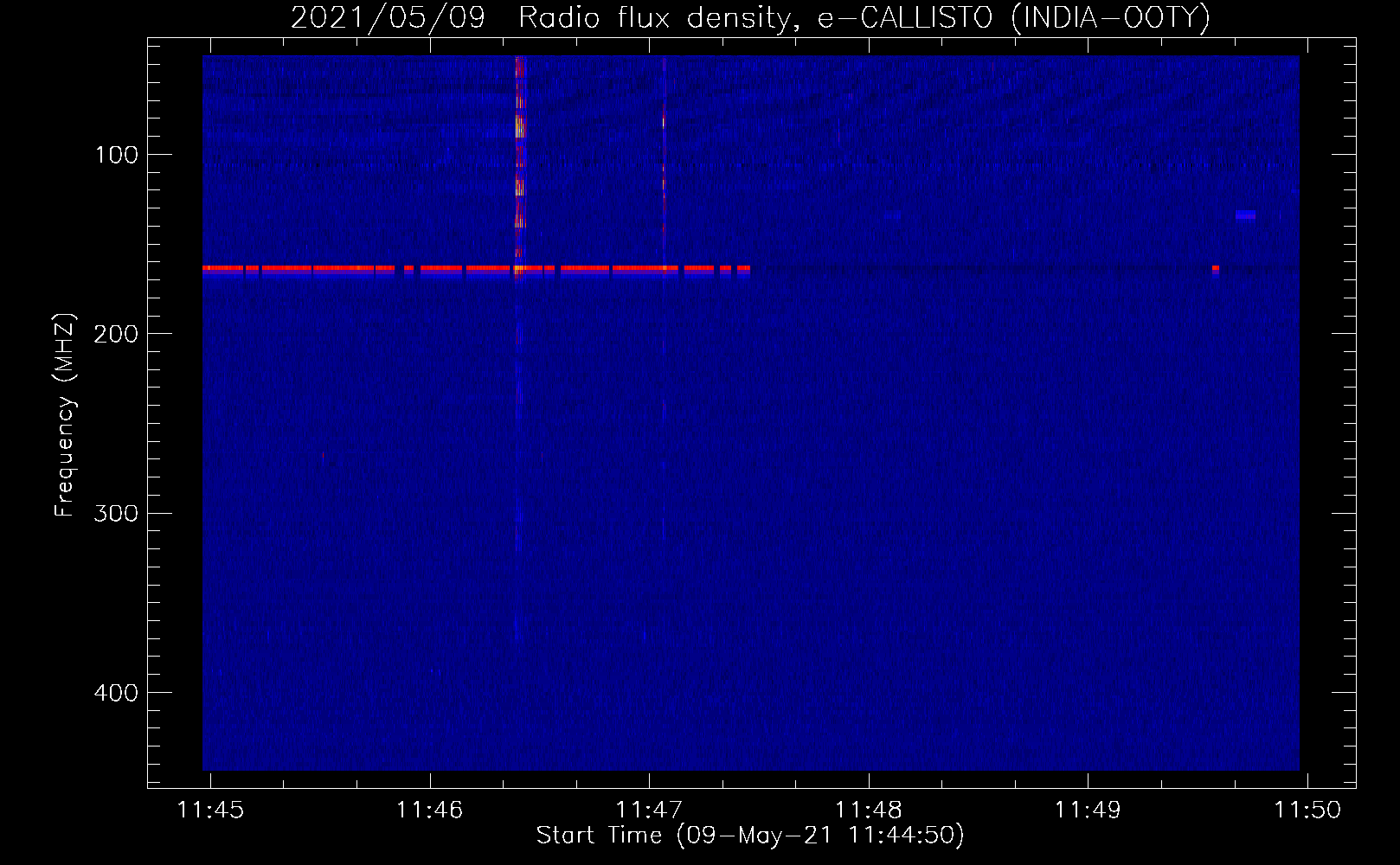Click the 11:47 time tick label
1400x865 pixels.
[649, 810]
